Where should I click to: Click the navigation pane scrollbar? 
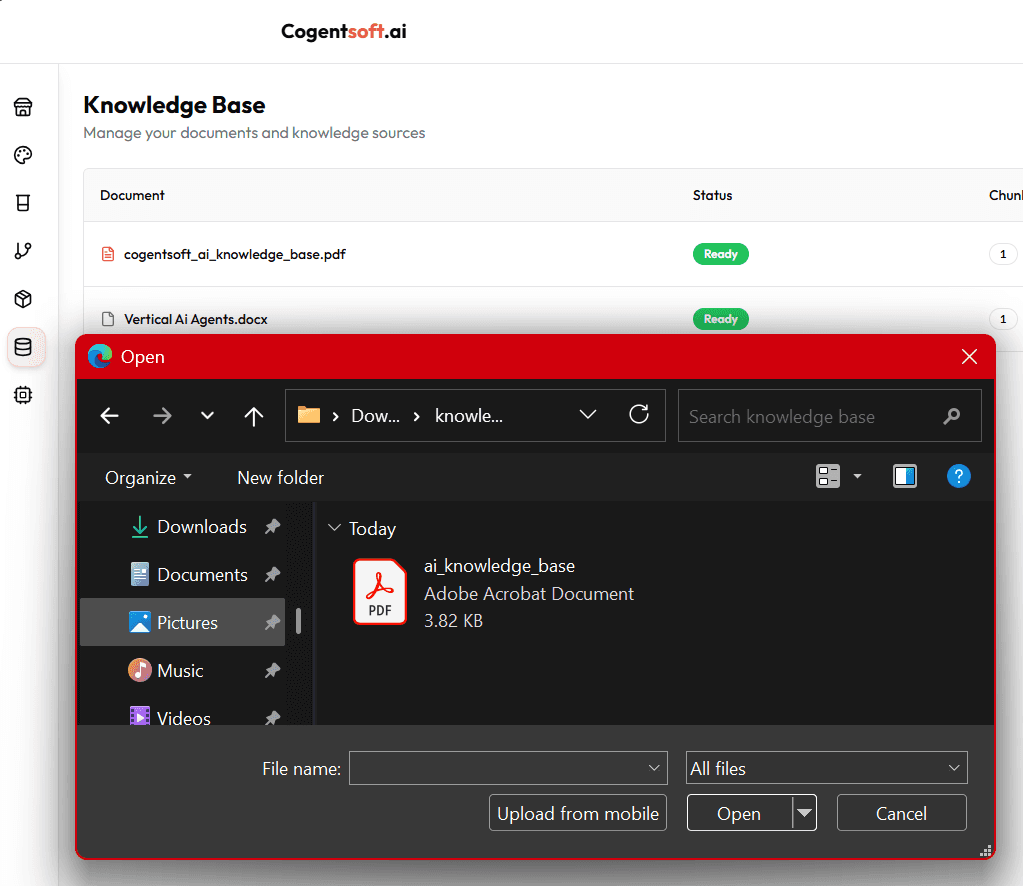tap(299, 621)
